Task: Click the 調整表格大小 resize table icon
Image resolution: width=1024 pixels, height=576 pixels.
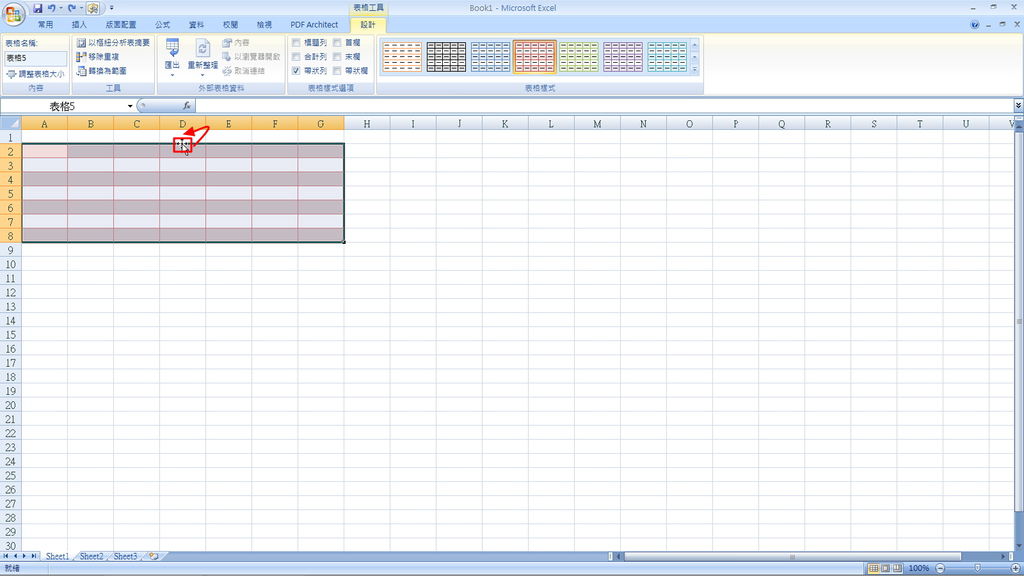Action: [11, 74]
